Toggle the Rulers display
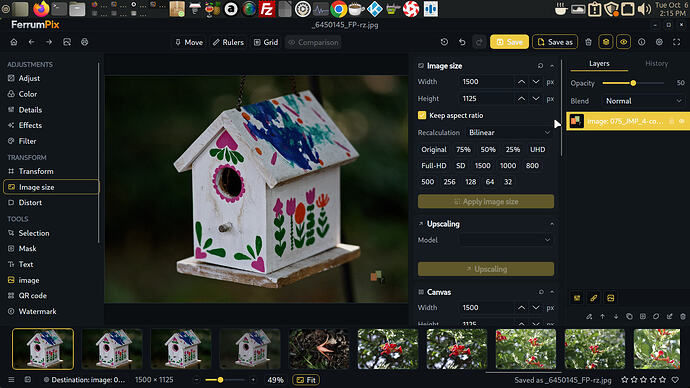690x388 pixels. coord(228,42)
